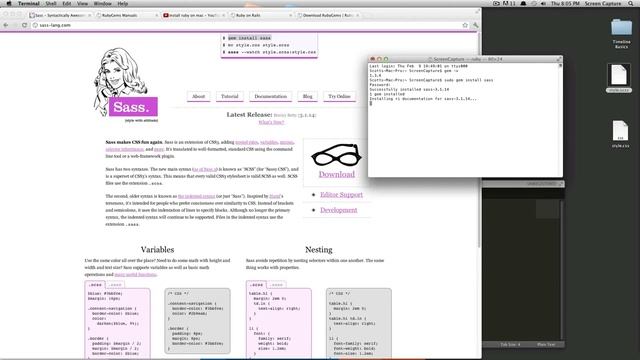The image size is (640, 360).
Task: Open Tab Size: 4 selector in editor
Action: click(x=510, y=344)
